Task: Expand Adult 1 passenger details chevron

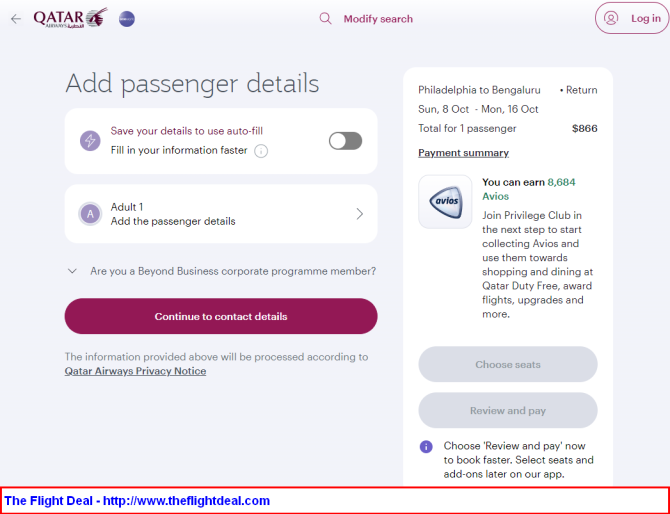Action: pyautogui.click(x=359, y=214)
